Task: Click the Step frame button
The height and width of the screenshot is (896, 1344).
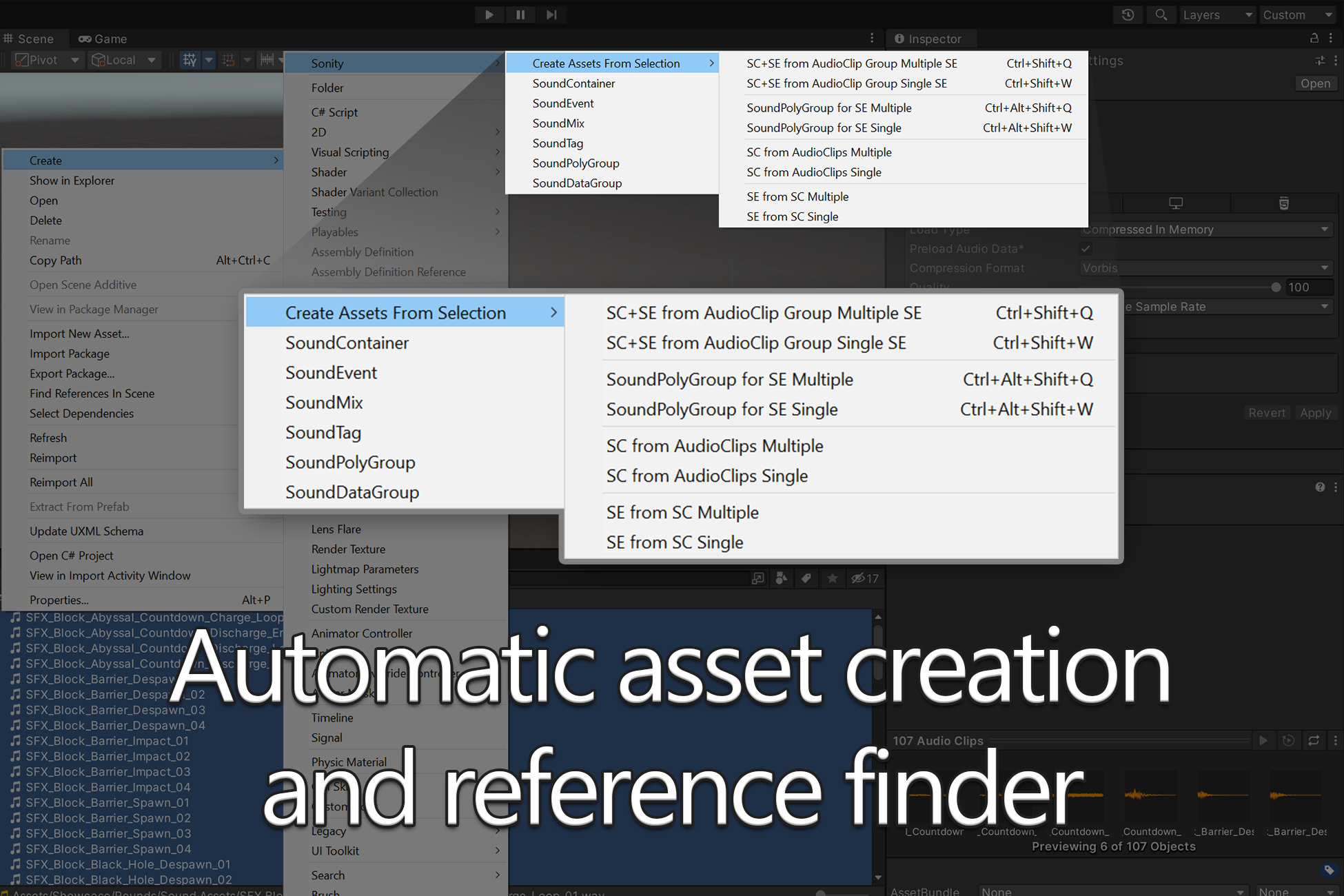Action: (551, 14)
